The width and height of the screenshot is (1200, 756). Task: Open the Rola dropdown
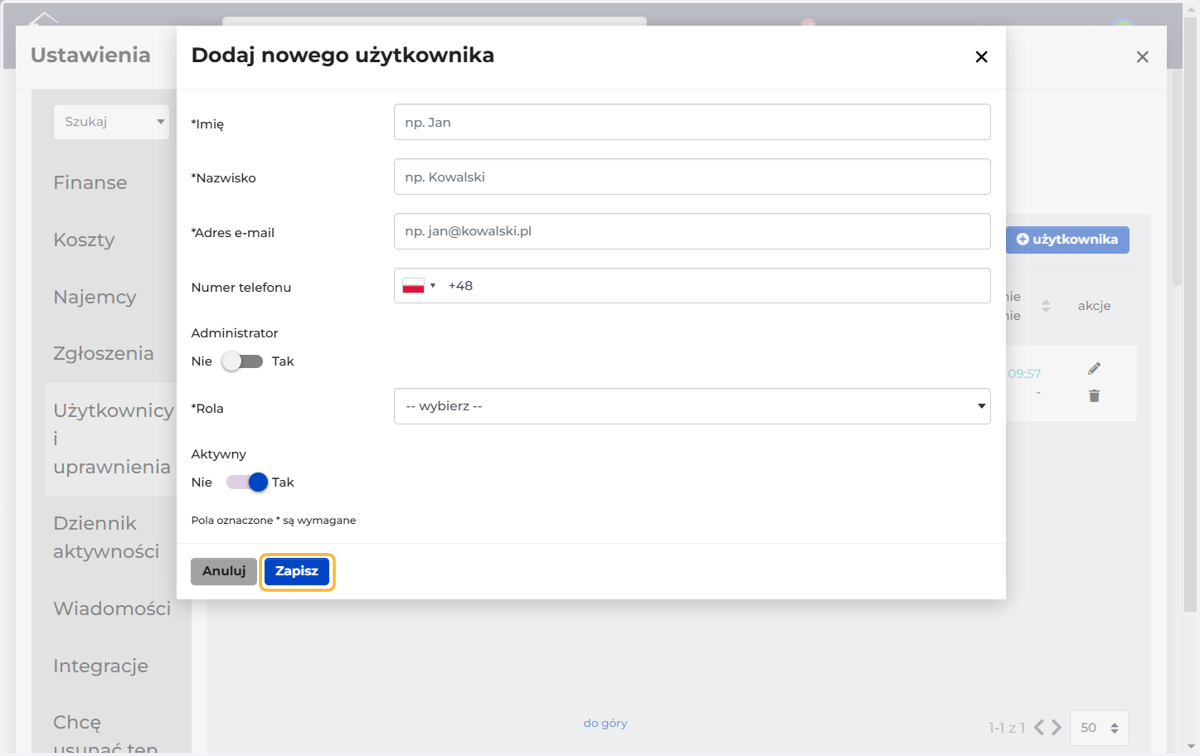pyautogui.click(x=692, y=407)
